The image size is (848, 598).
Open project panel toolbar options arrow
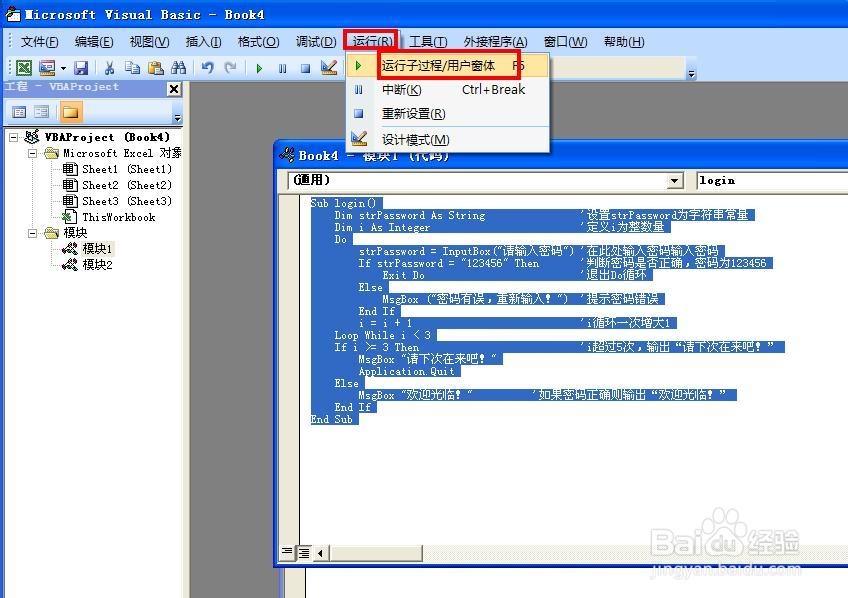177,117
